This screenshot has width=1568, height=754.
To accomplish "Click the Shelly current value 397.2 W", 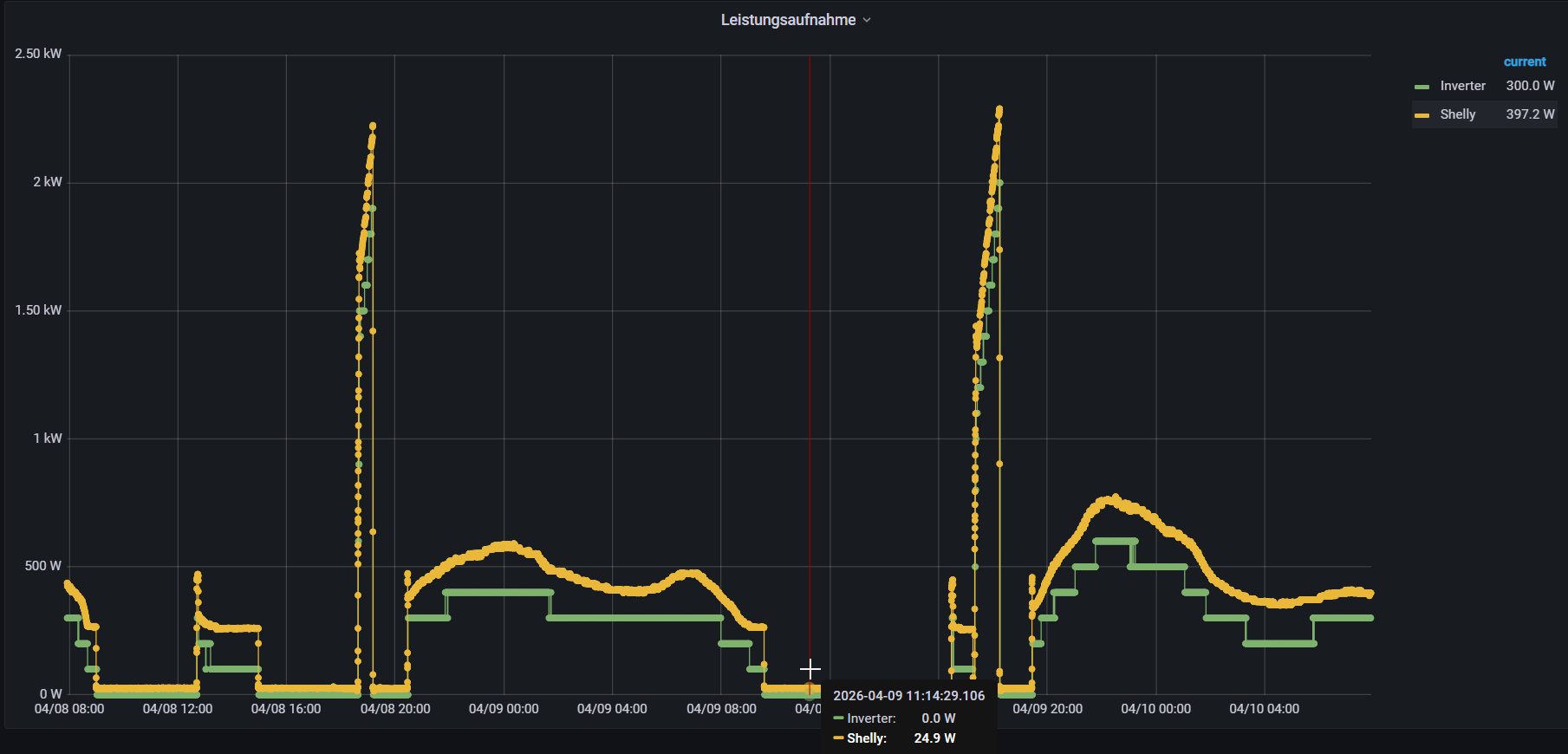I will point(1529,114).
